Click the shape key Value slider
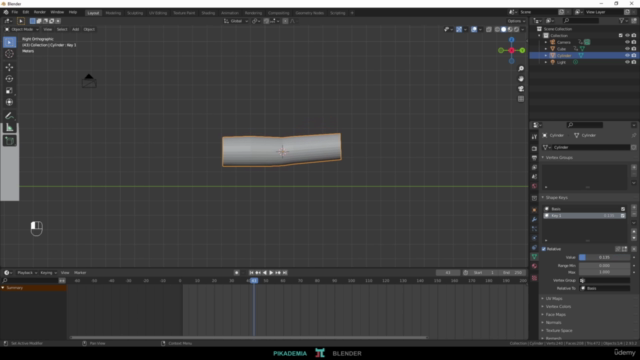The height and width of the screenshot is (360, 640). click(604, 258)
